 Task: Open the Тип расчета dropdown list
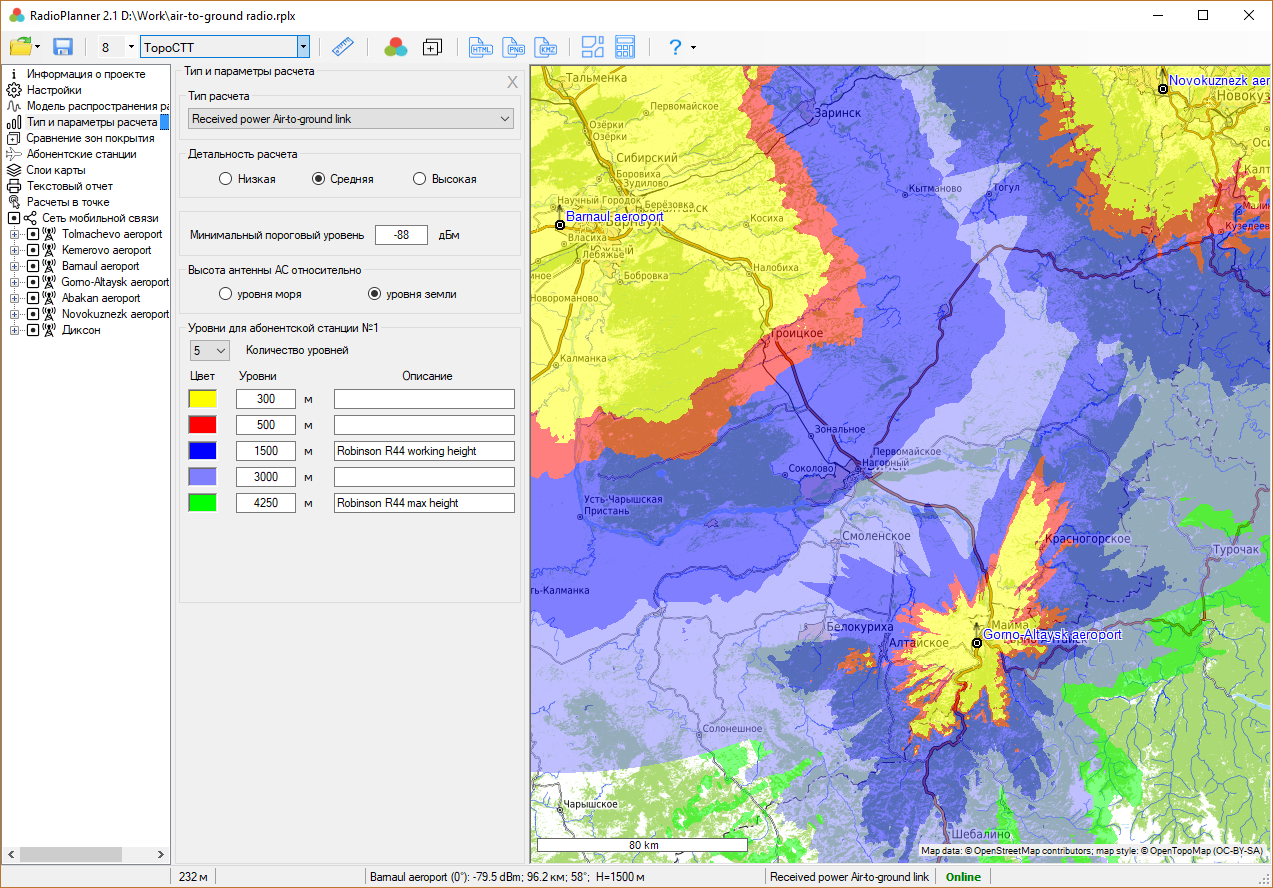[351, 119]
